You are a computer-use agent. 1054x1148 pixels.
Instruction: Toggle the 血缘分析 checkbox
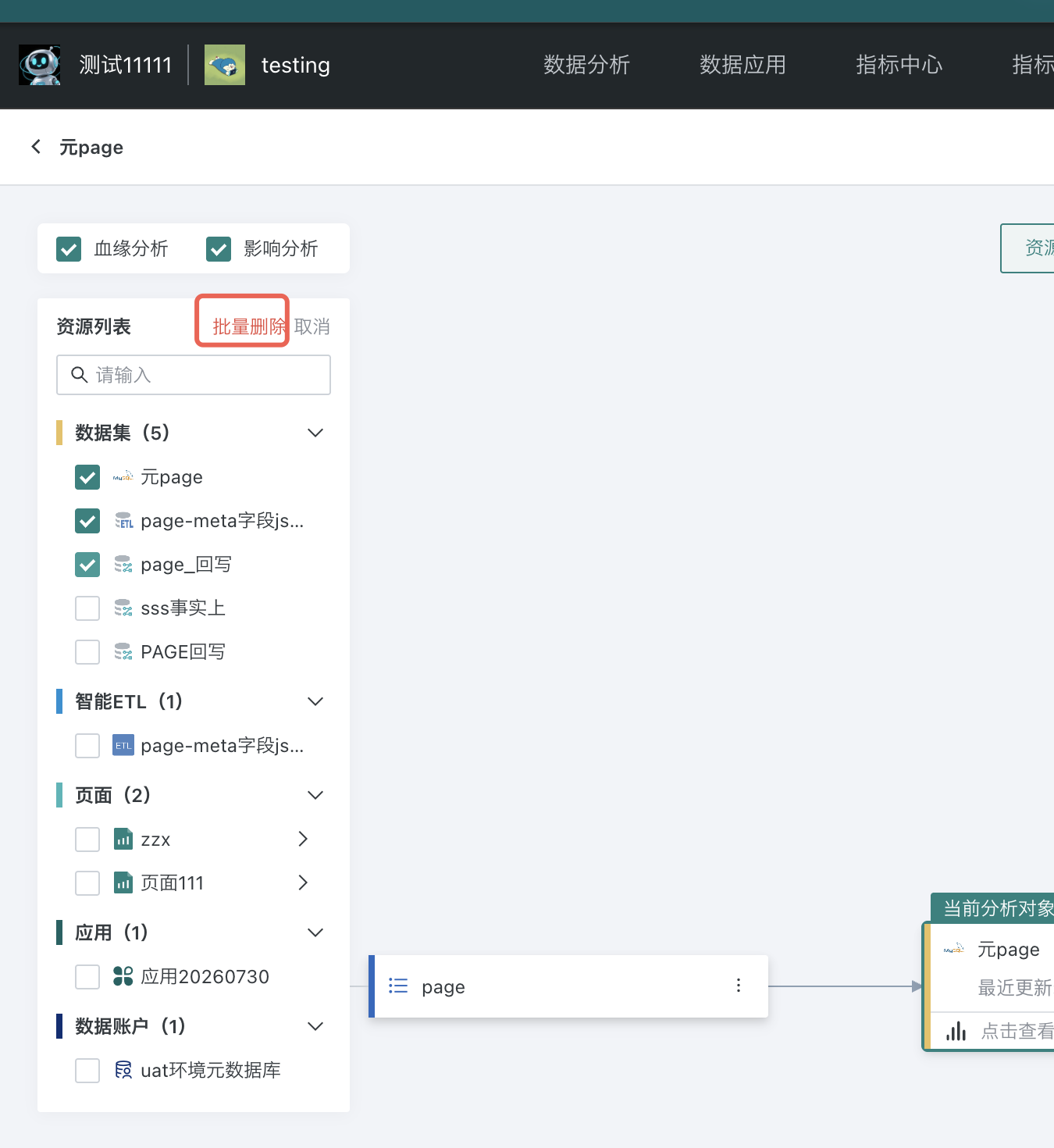(x=69, y=249)
